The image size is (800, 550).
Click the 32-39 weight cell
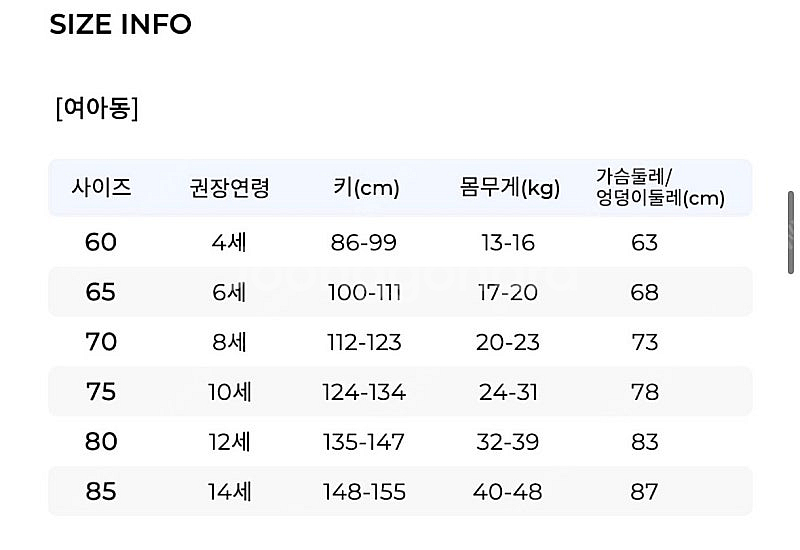click(508, 442)
